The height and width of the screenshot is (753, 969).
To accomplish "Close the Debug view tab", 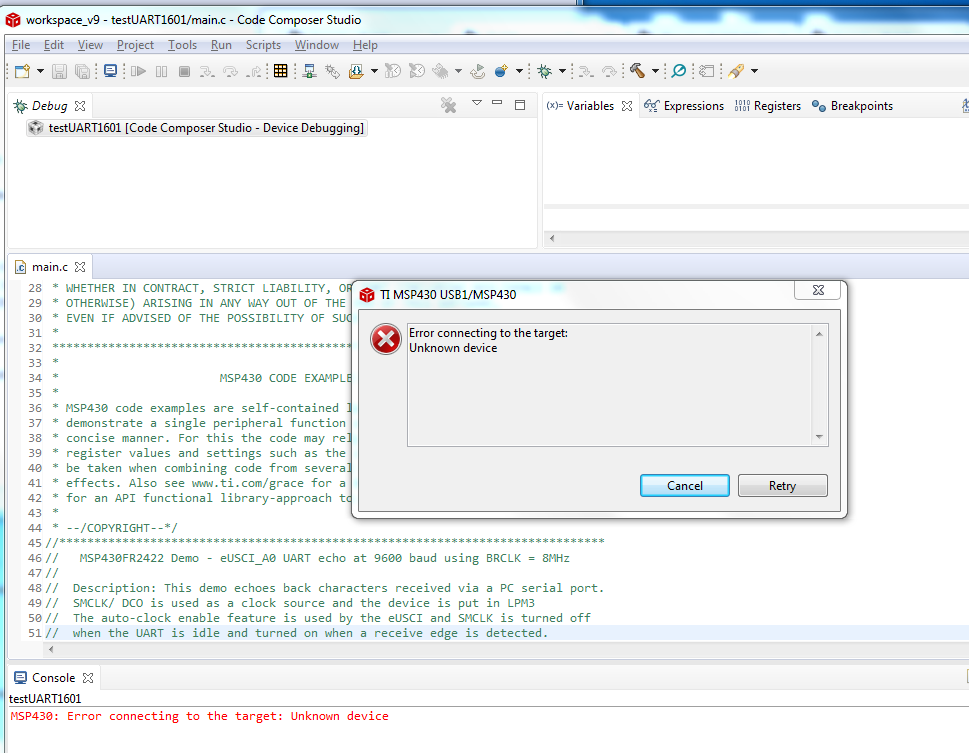I will tap(80, 106).
